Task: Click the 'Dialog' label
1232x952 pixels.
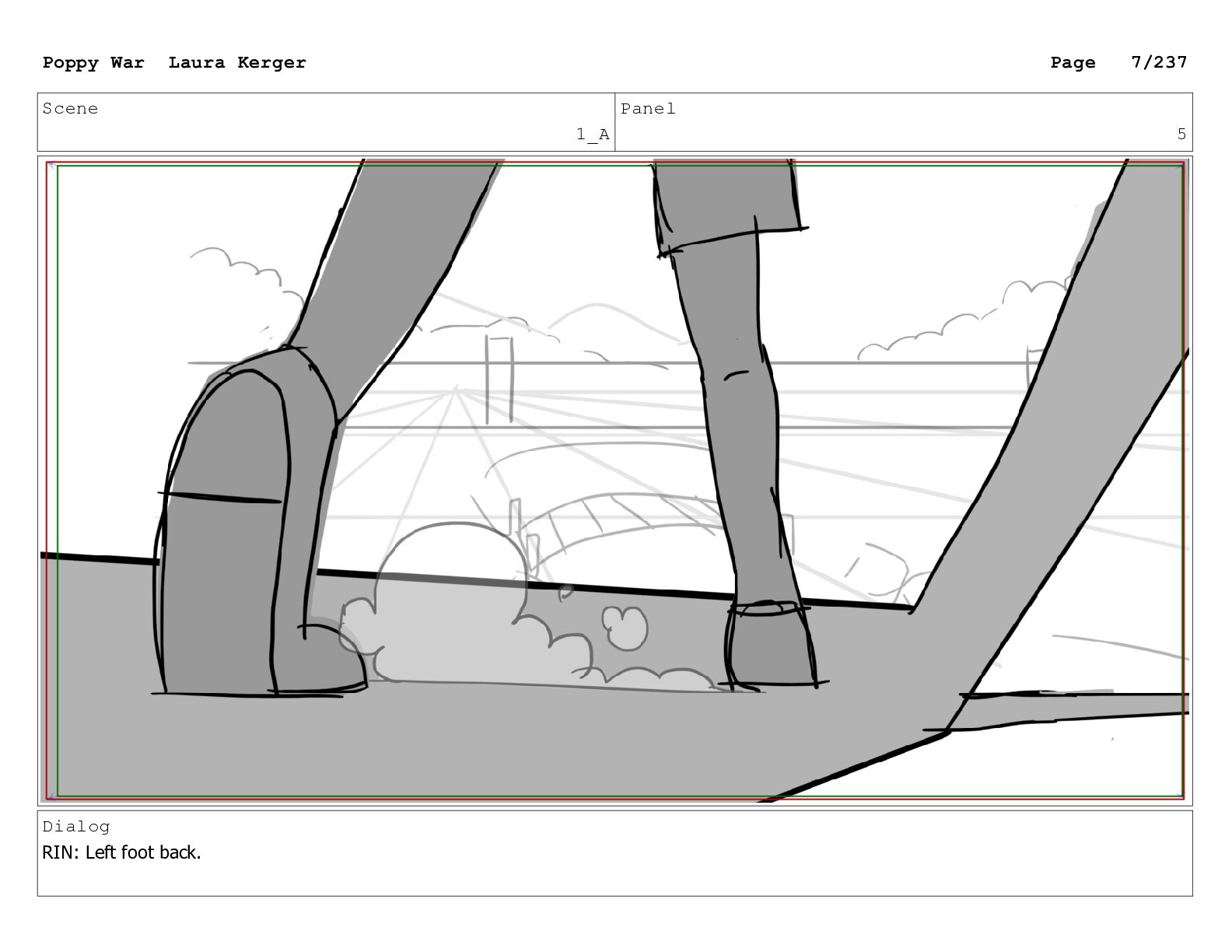Action: (76, 826)
